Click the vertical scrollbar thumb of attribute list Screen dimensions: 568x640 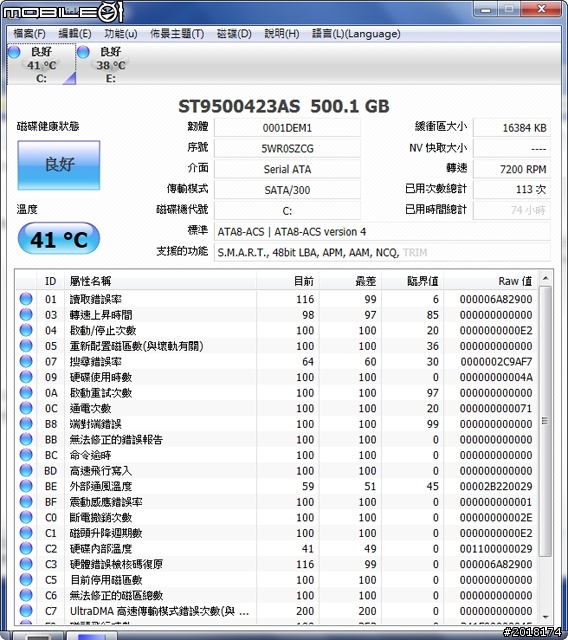coord(545,421)
